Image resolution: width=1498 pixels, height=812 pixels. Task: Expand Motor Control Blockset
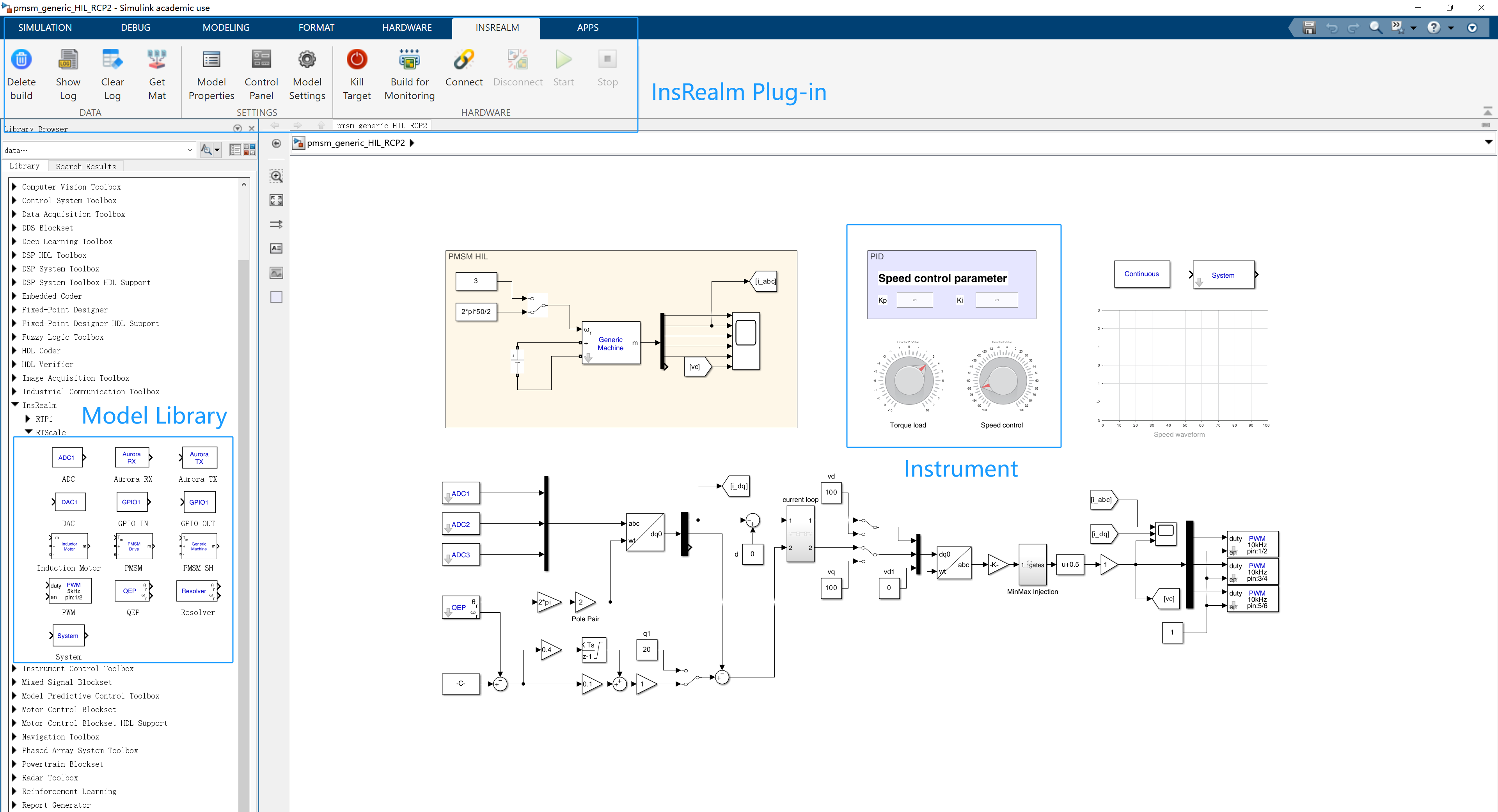click(x=14, y=709)
